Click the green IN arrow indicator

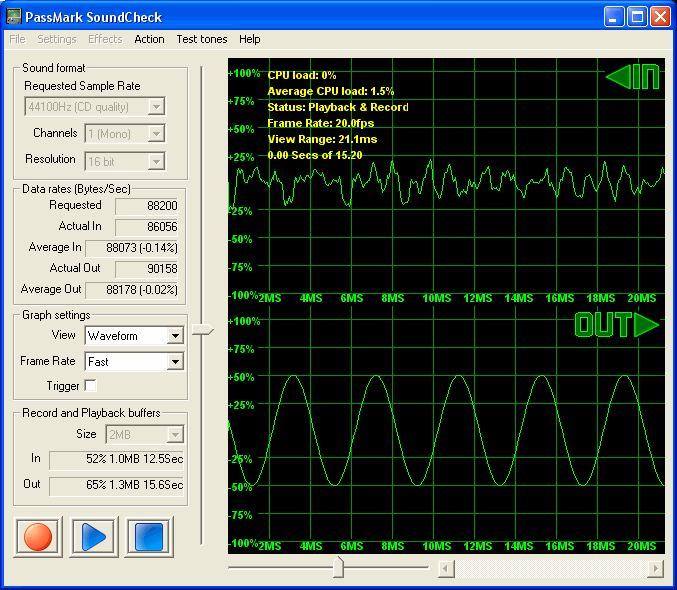(x=633, y=78)
